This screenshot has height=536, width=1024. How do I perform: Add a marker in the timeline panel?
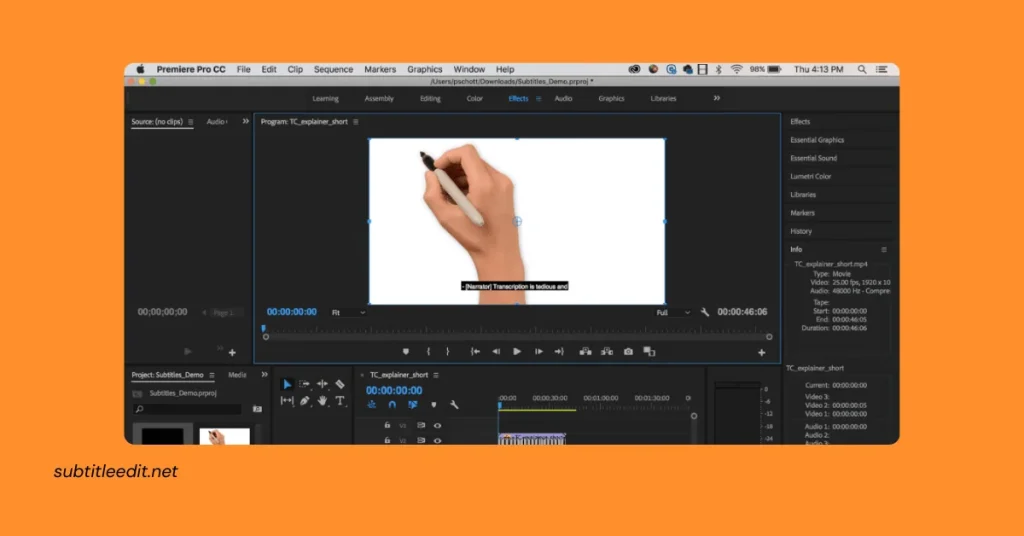[x=434, y=405]
